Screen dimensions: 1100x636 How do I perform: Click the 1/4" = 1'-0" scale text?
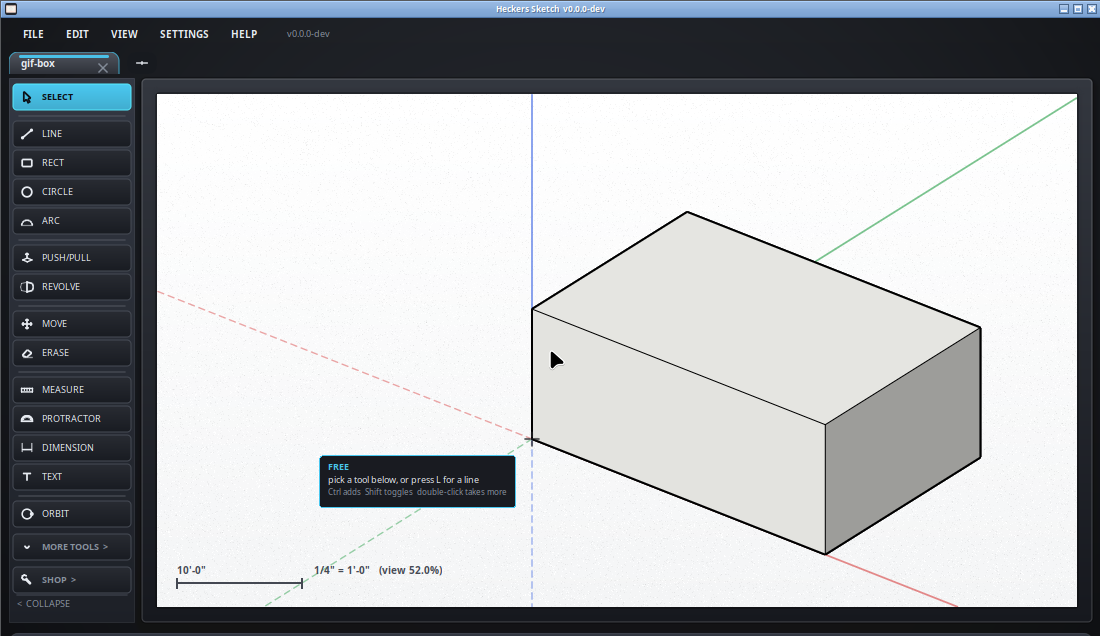[x=342, y=570]
